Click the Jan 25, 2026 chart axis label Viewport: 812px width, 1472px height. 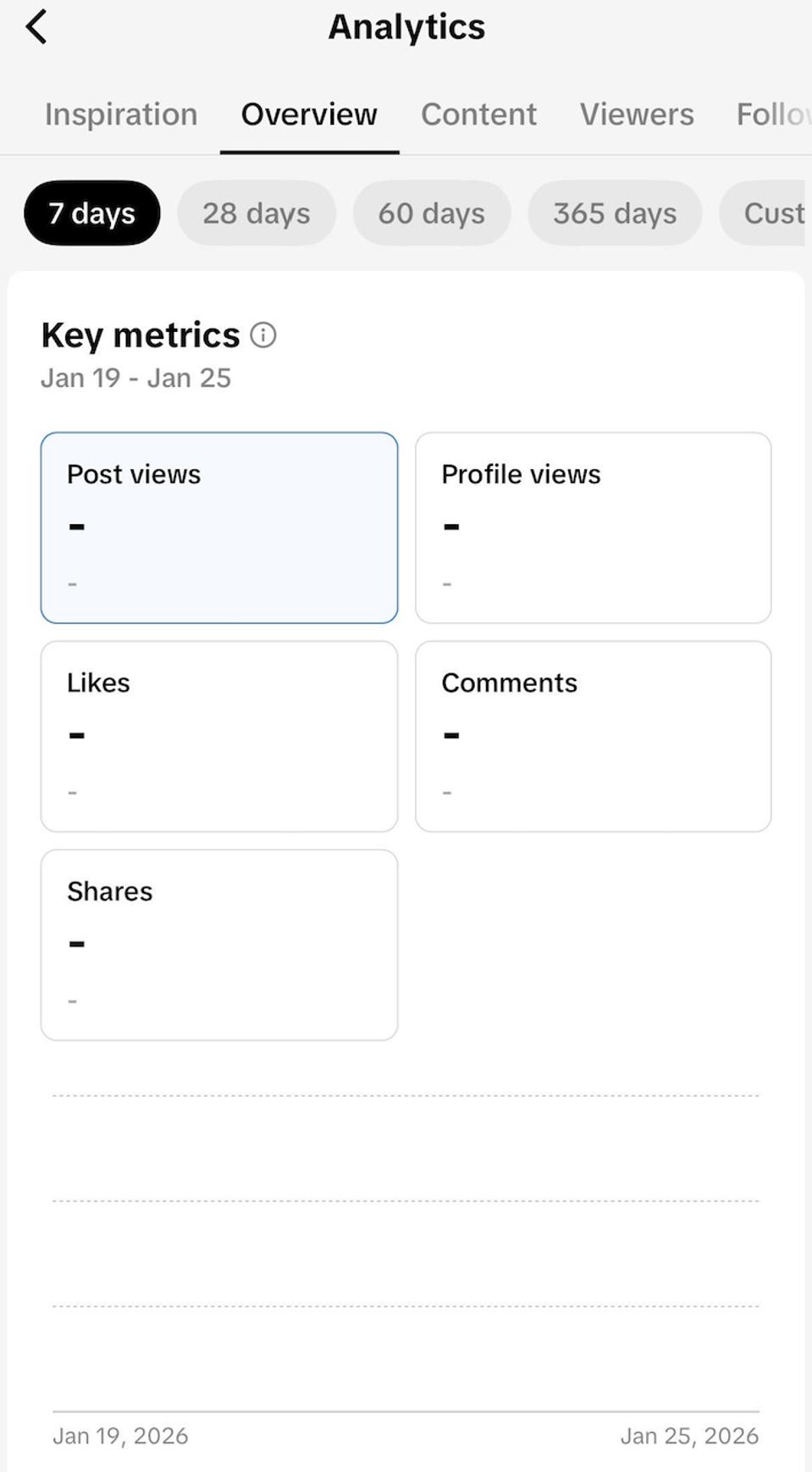click(x=689, y=1436)
